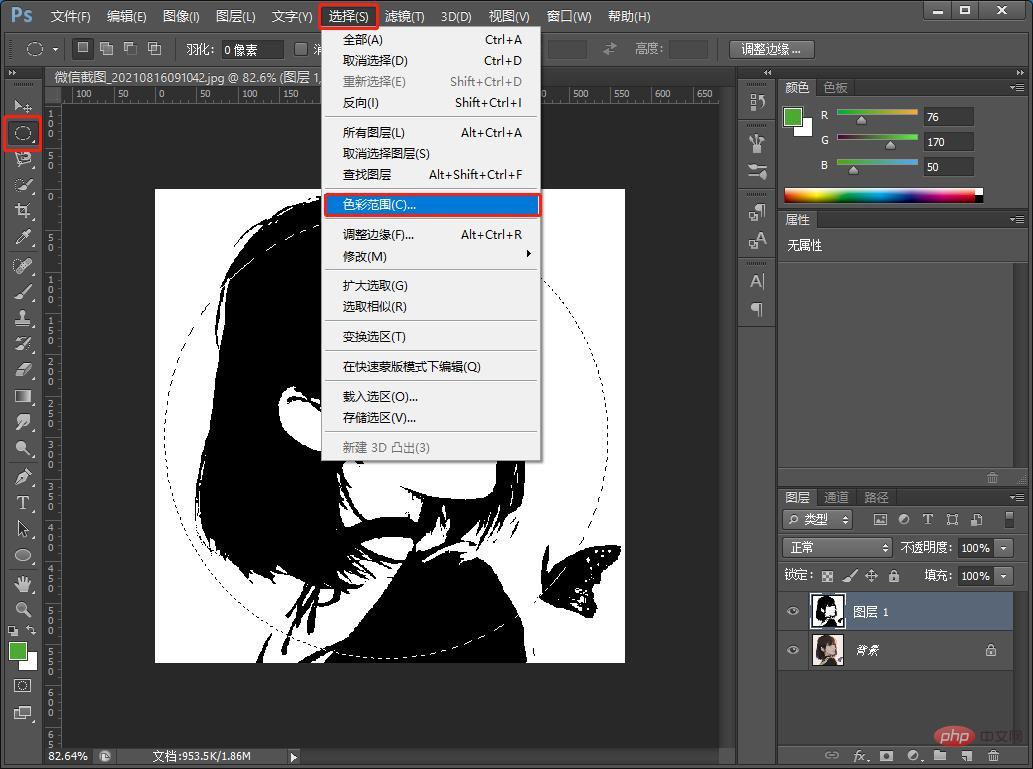Toggle lock transparent pixels
The image size is (1033, 769).
point(827,576)
